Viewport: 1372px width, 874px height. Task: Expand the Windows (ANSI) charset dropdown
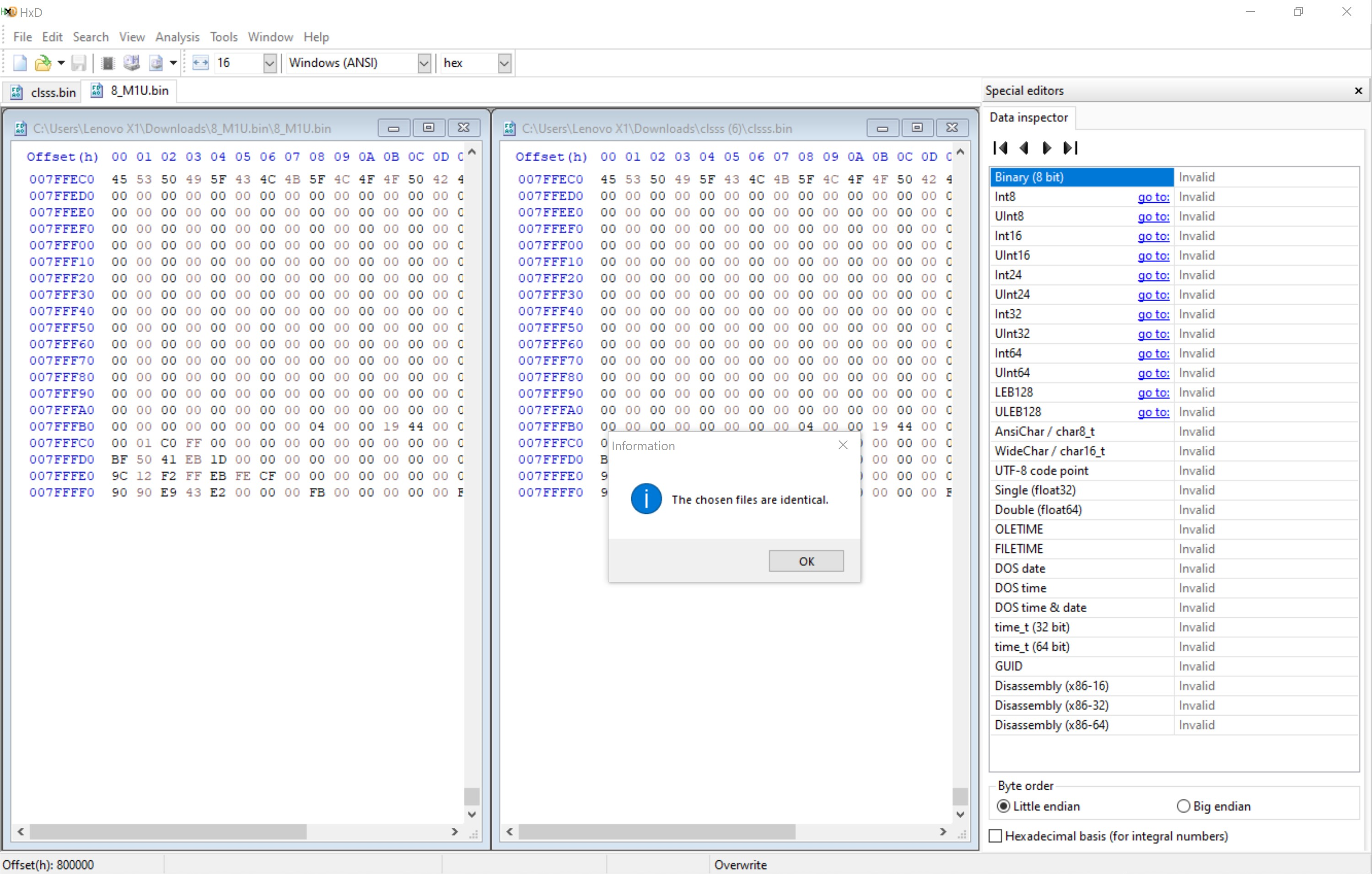click(424, 63)
